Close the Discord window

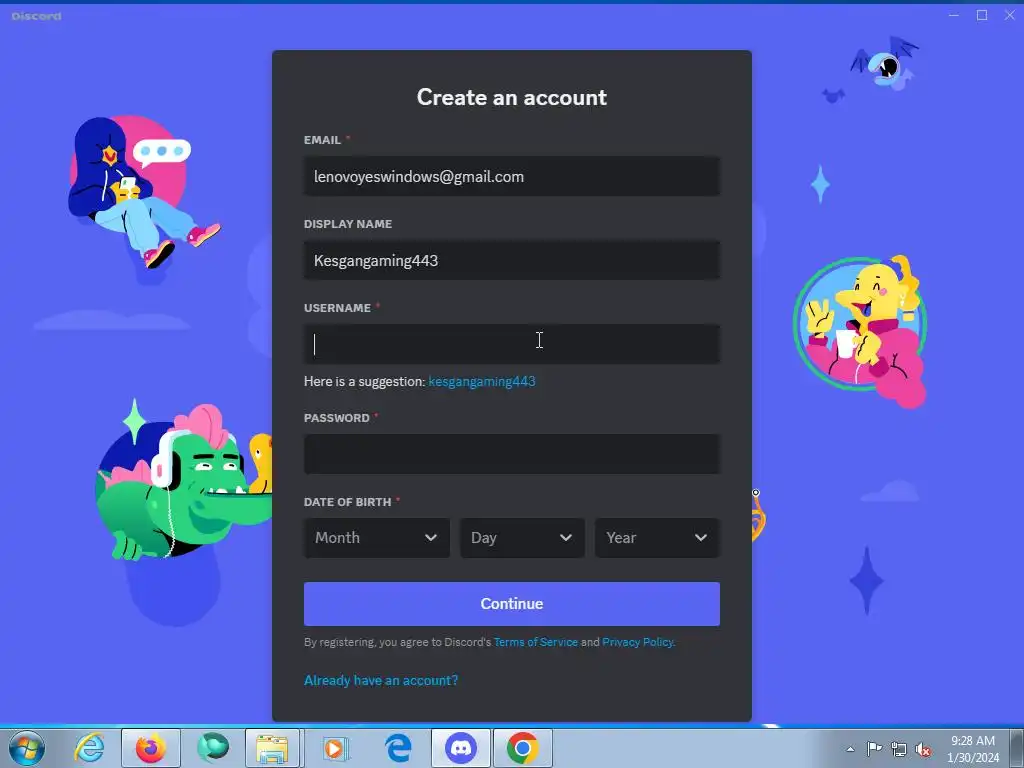pyautogui.click(x=1009, y=15)
